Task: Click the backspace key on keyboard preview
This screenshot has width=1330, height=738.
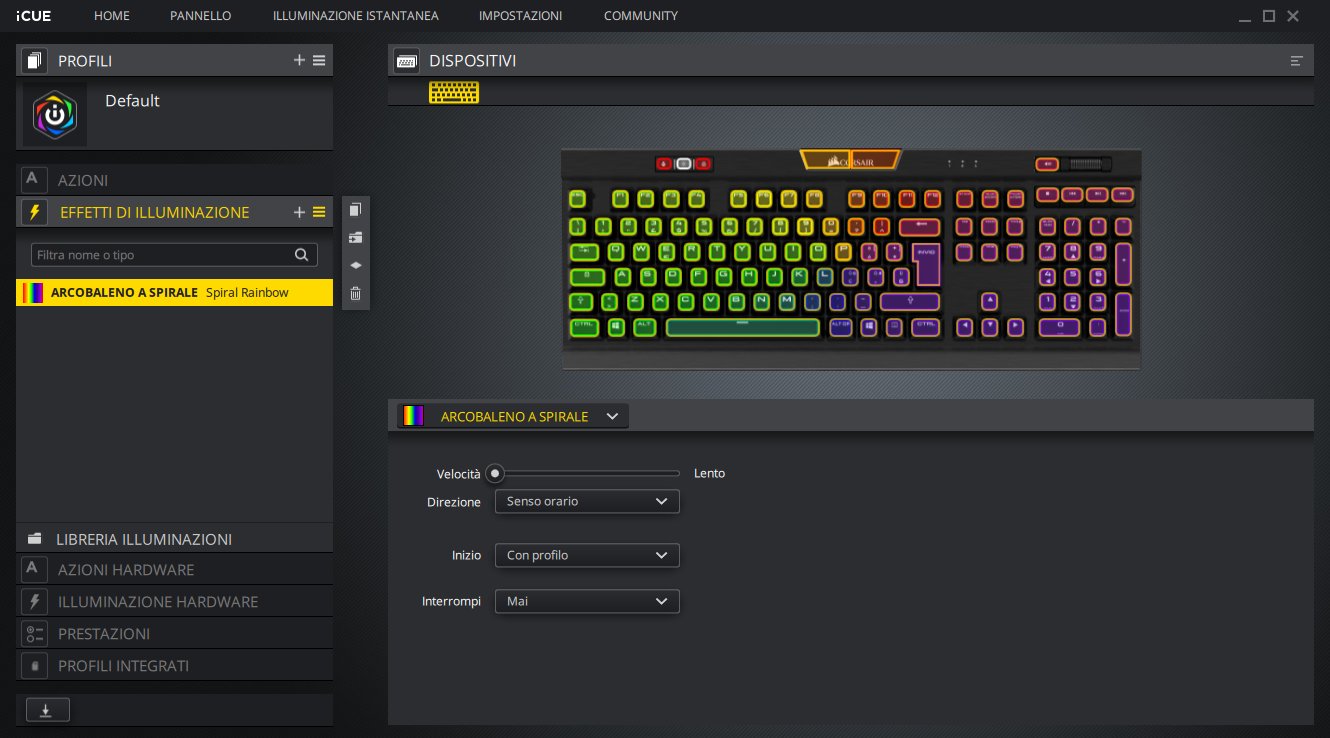Action: [920, 226]
